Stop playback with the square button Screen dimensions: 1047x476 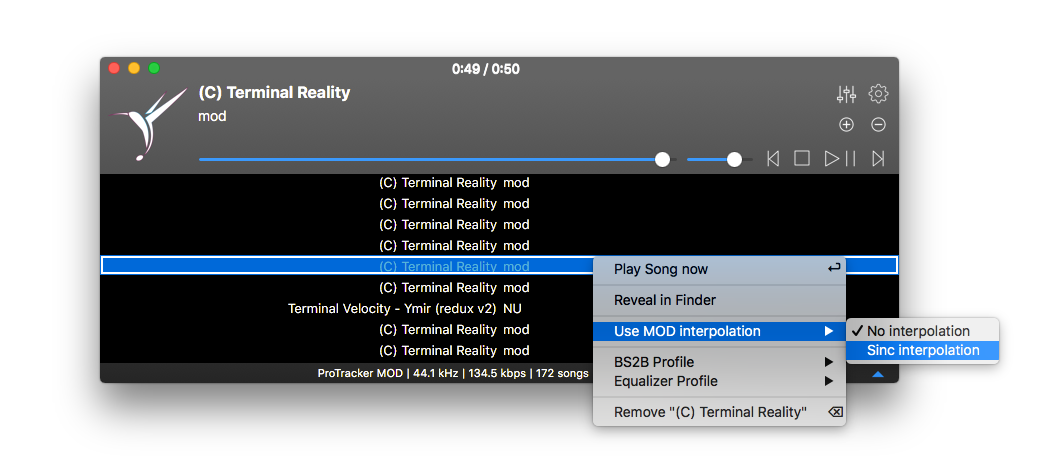pyautogui.click(x=801, y=158)
